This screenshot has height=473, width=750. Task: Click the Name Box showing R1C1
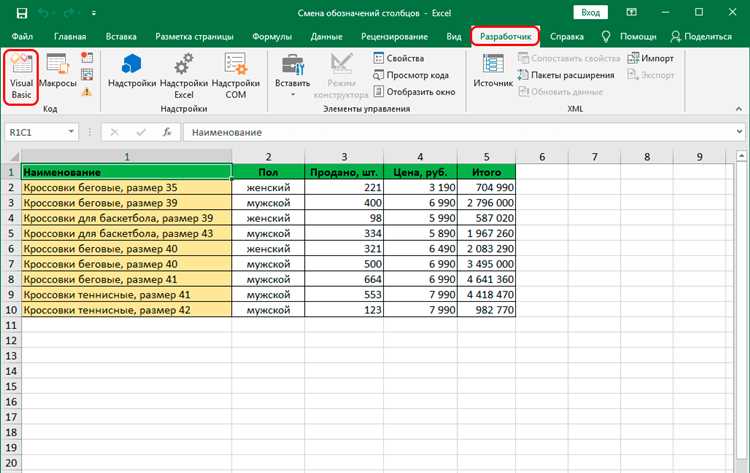[36, 132]
